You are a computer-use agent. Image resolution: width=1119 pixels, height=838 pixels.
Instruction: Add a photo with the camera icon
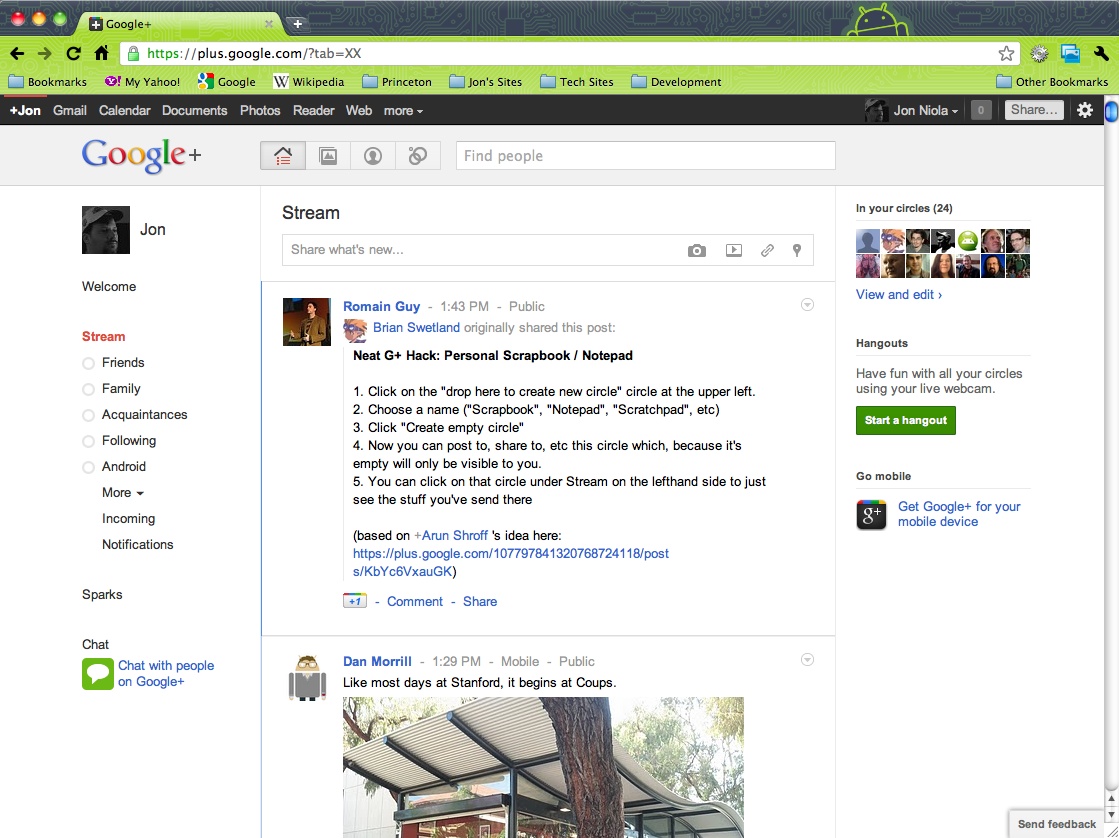click(x=697, y=251)
